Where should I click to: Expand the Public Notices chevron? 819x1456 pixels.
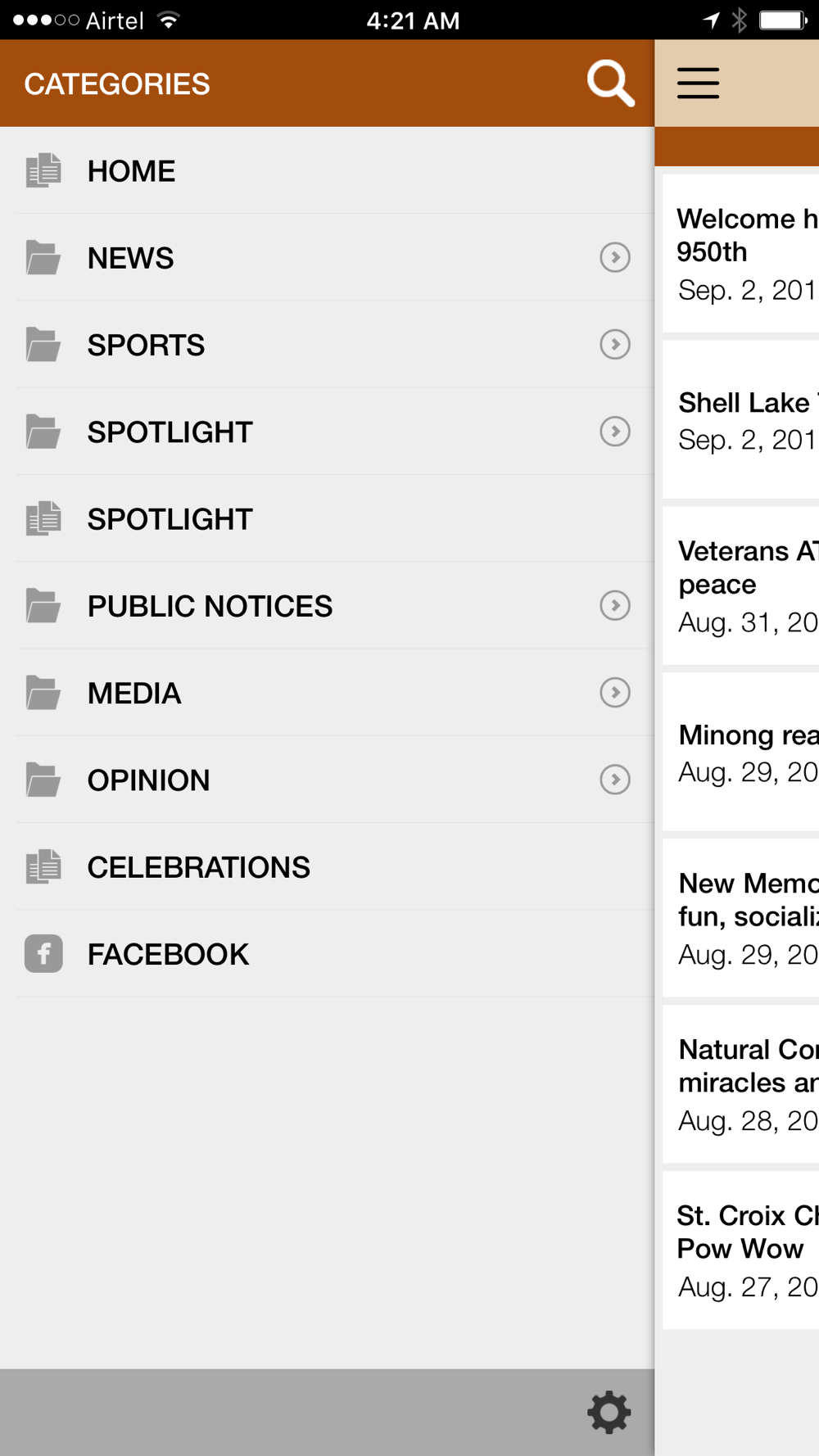point(615,605)
